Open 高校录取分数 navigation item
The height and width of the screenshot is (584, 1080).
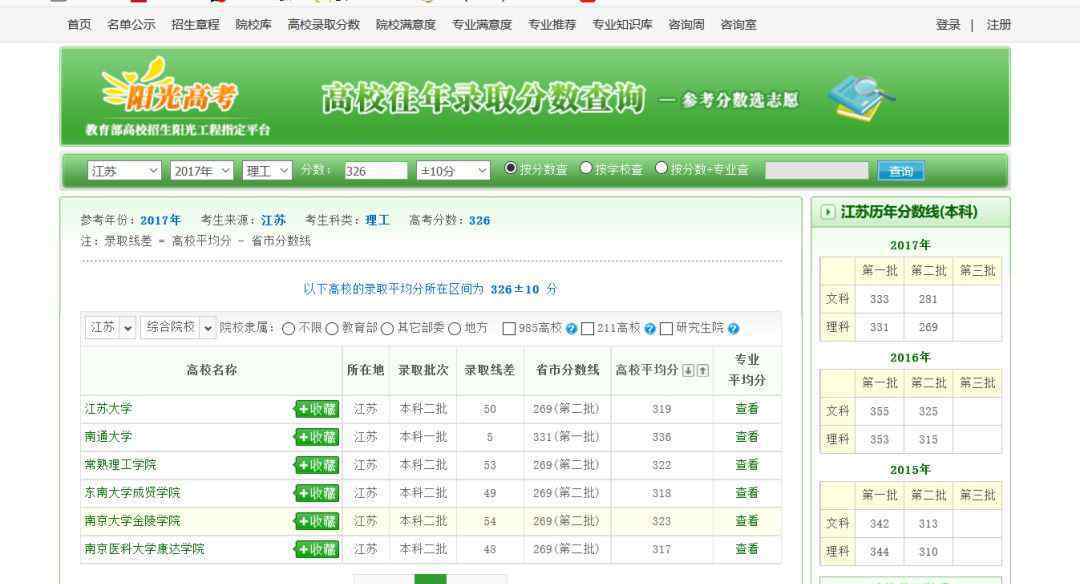(324, 25)
